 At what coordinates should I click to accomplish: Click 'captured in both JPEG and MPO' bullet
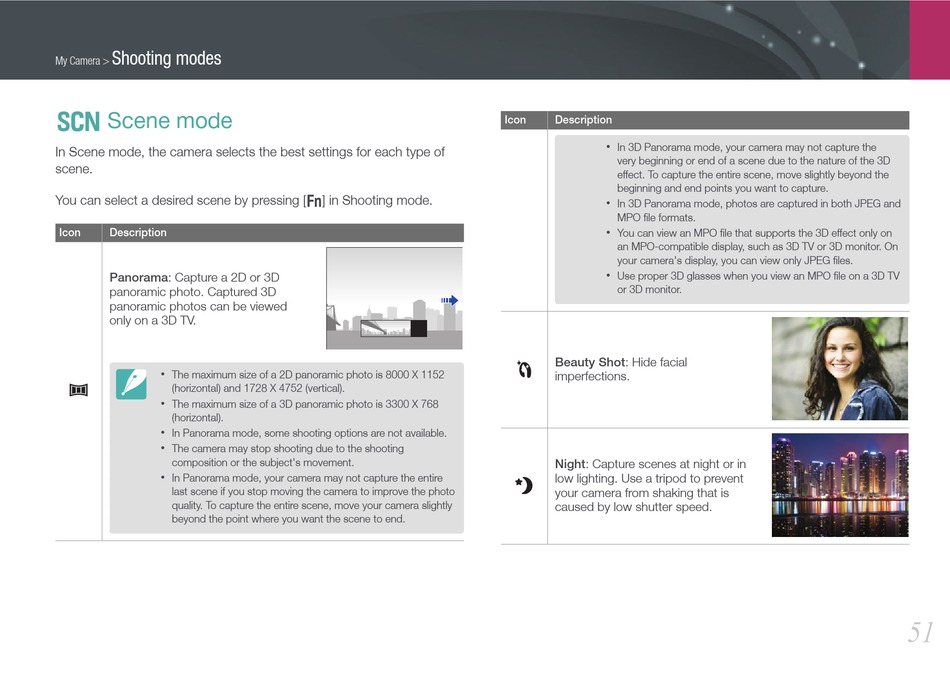(759, 210)
